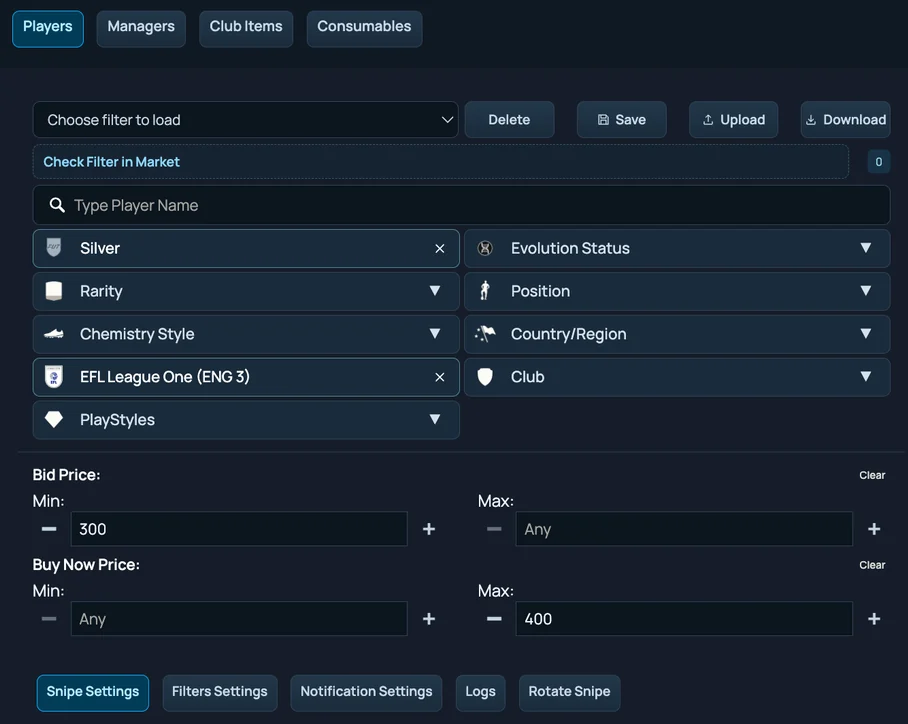Open the Snipe Settings tab
Image resolution: width=908 pixels, height=724 pixels.
(93, 693)
